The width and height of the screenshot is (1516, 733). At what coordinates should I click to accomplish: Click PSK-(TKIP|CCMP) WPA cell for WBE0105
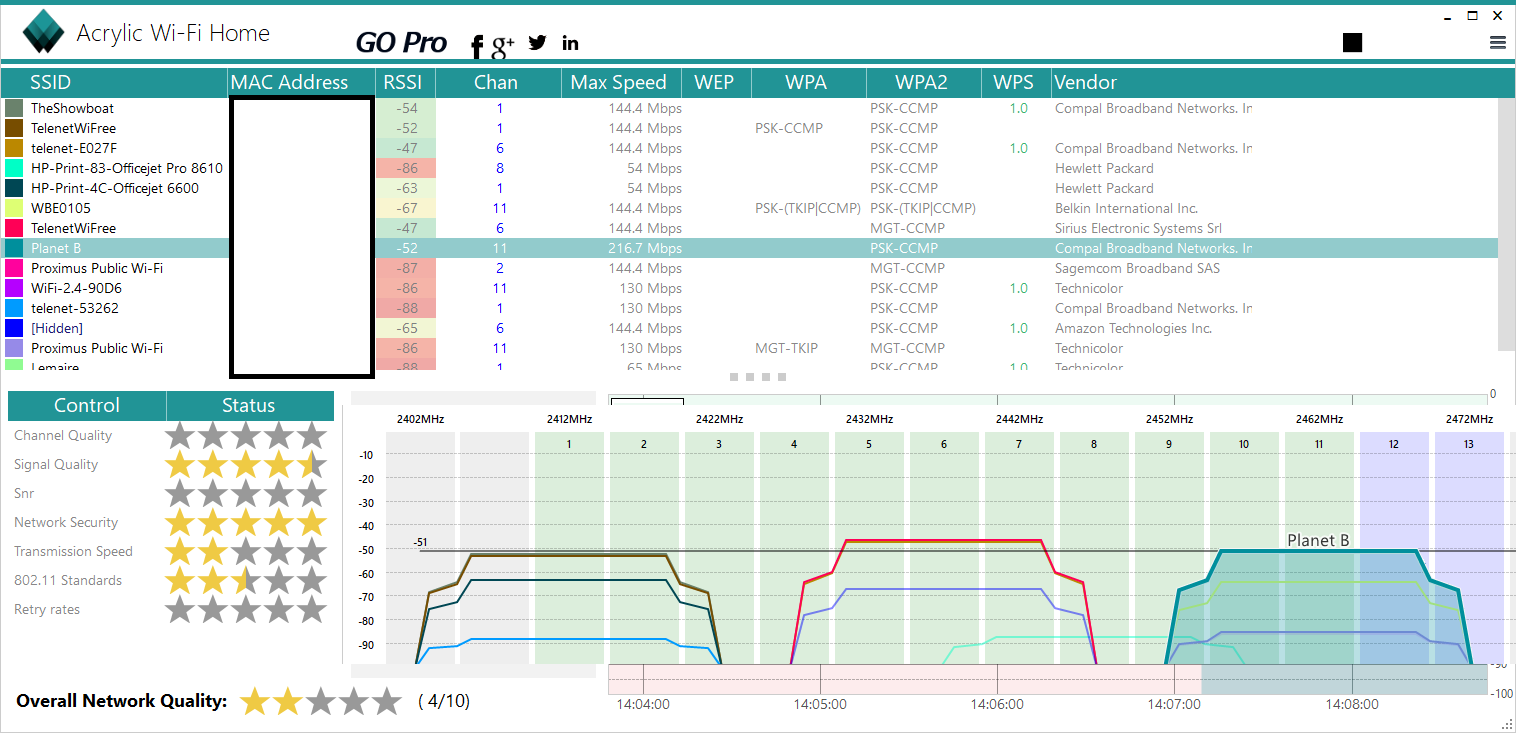(x=808, y=208)
